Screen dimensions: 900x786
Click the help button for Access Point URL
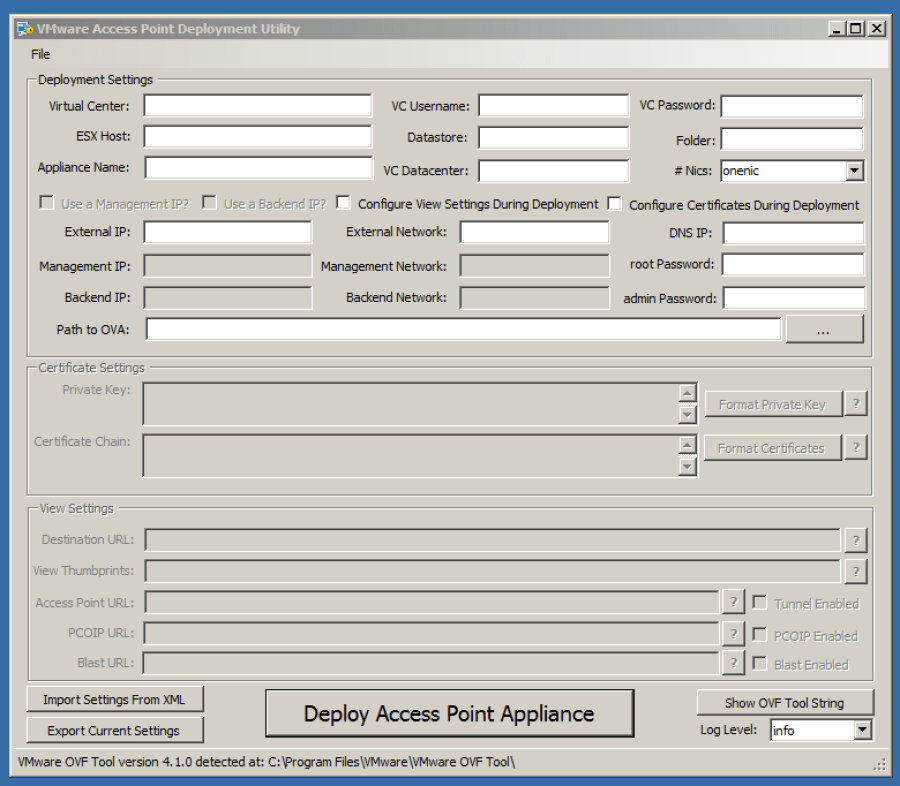coord(733,602)
